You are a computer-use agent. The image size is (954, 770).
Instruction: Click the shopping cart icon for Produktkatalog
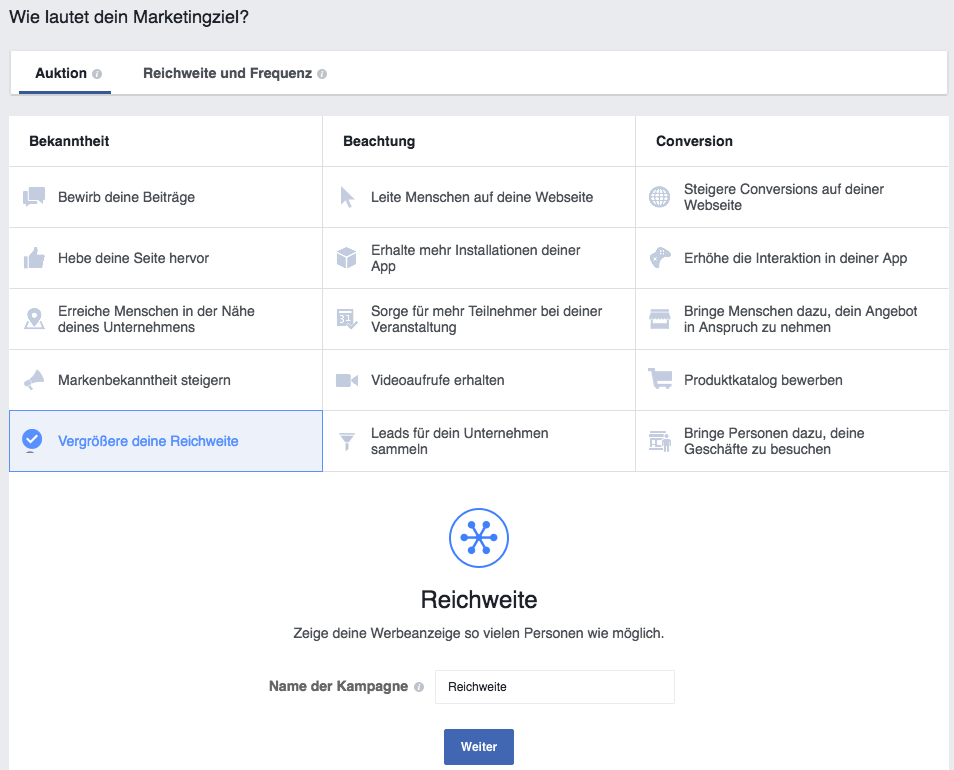[660, 380]
